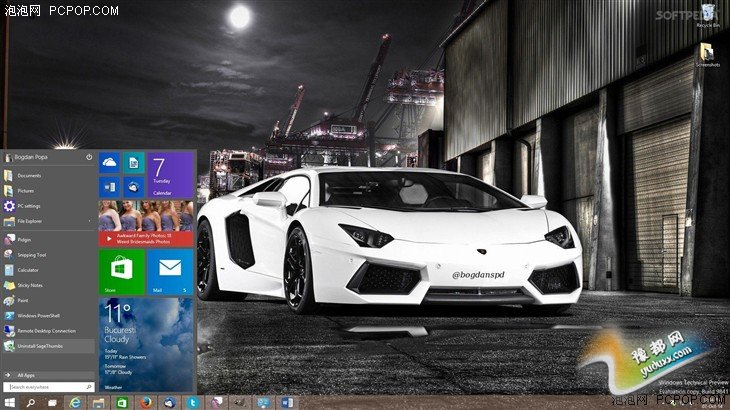Click the Search everywhere input box
The height and width of the screenshot is (410, 730).
tap(50, 386)
